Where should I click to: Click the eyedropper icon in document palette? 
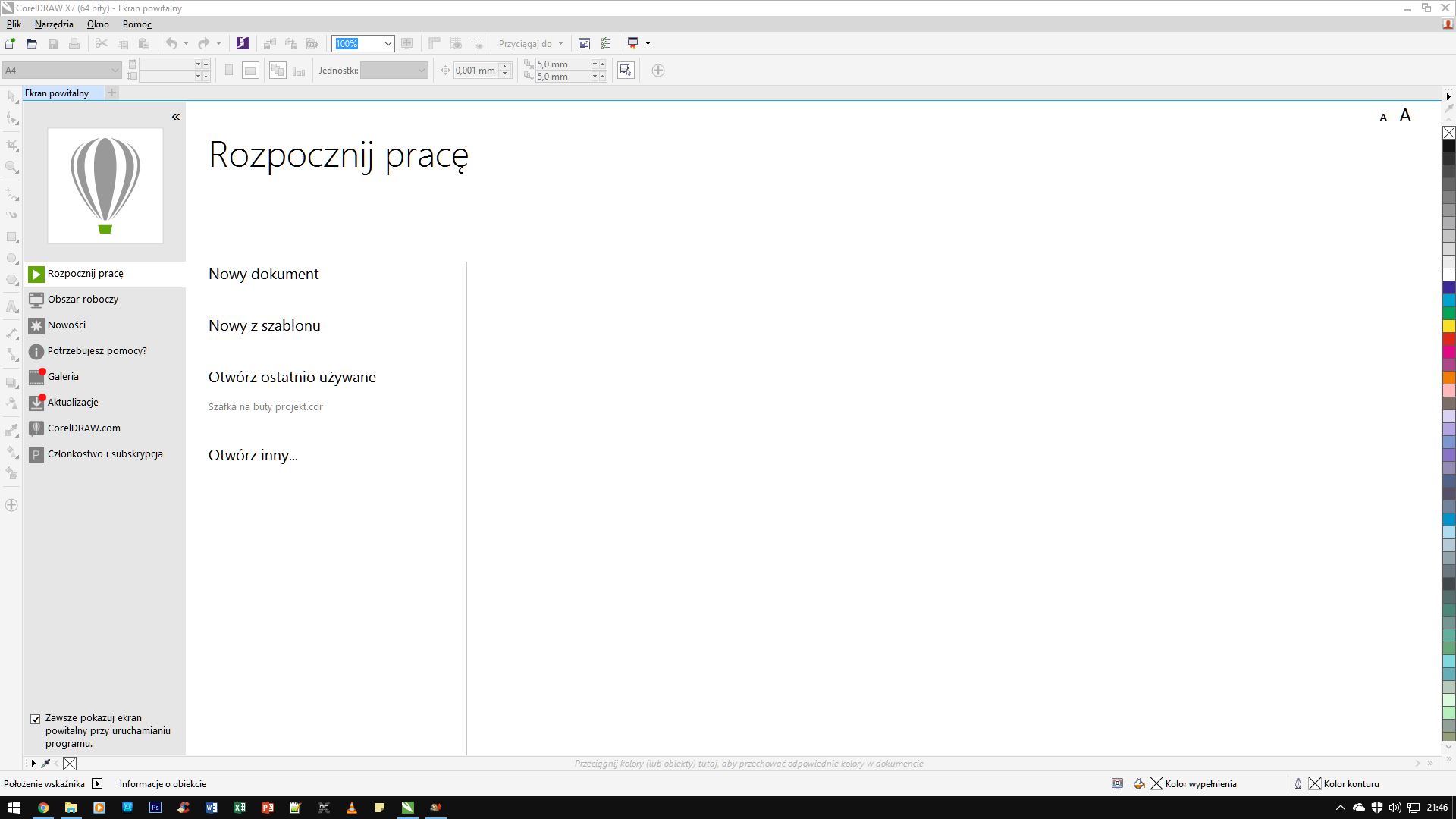click(45, 764)
